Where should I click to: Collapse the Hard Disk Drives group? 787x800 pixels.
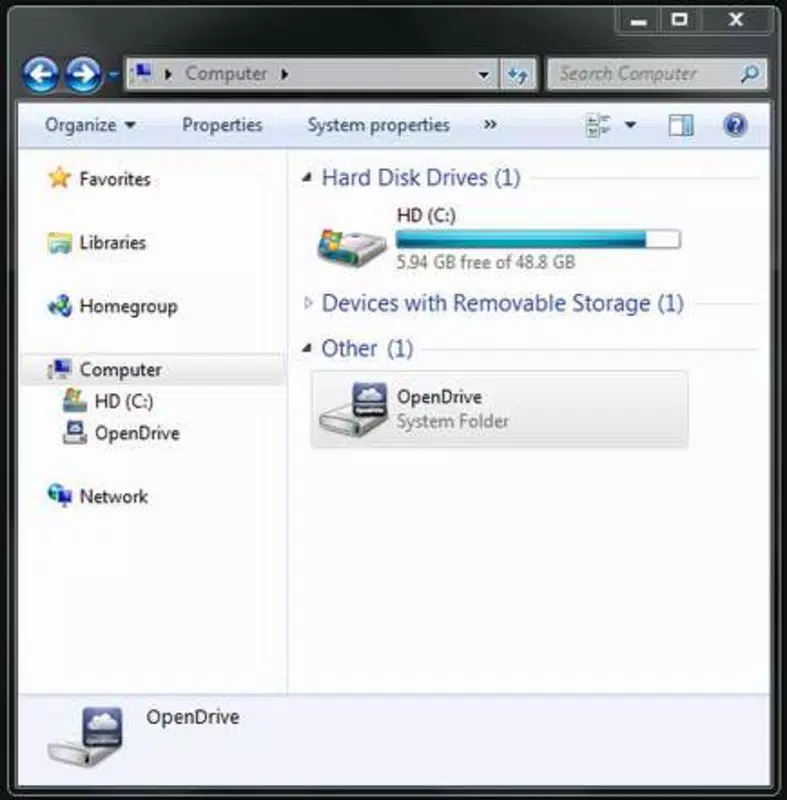coord(307,178)
